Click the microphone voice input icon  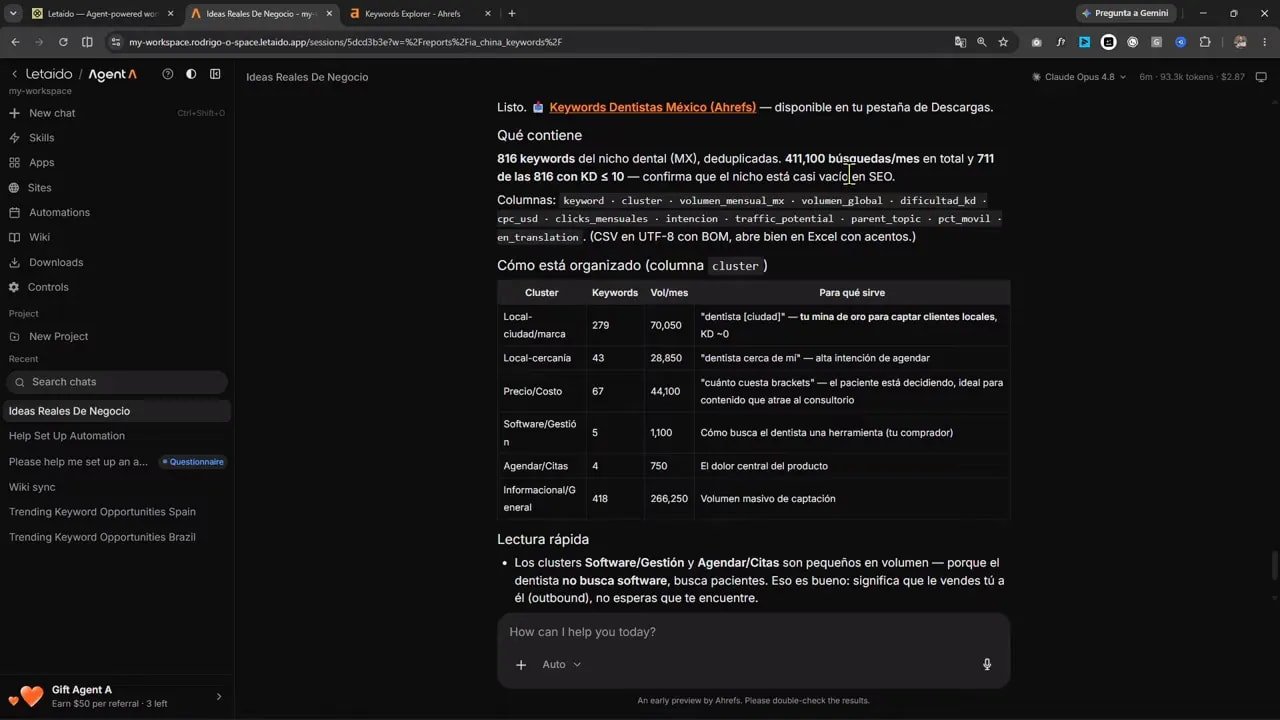tap(987, 665)
